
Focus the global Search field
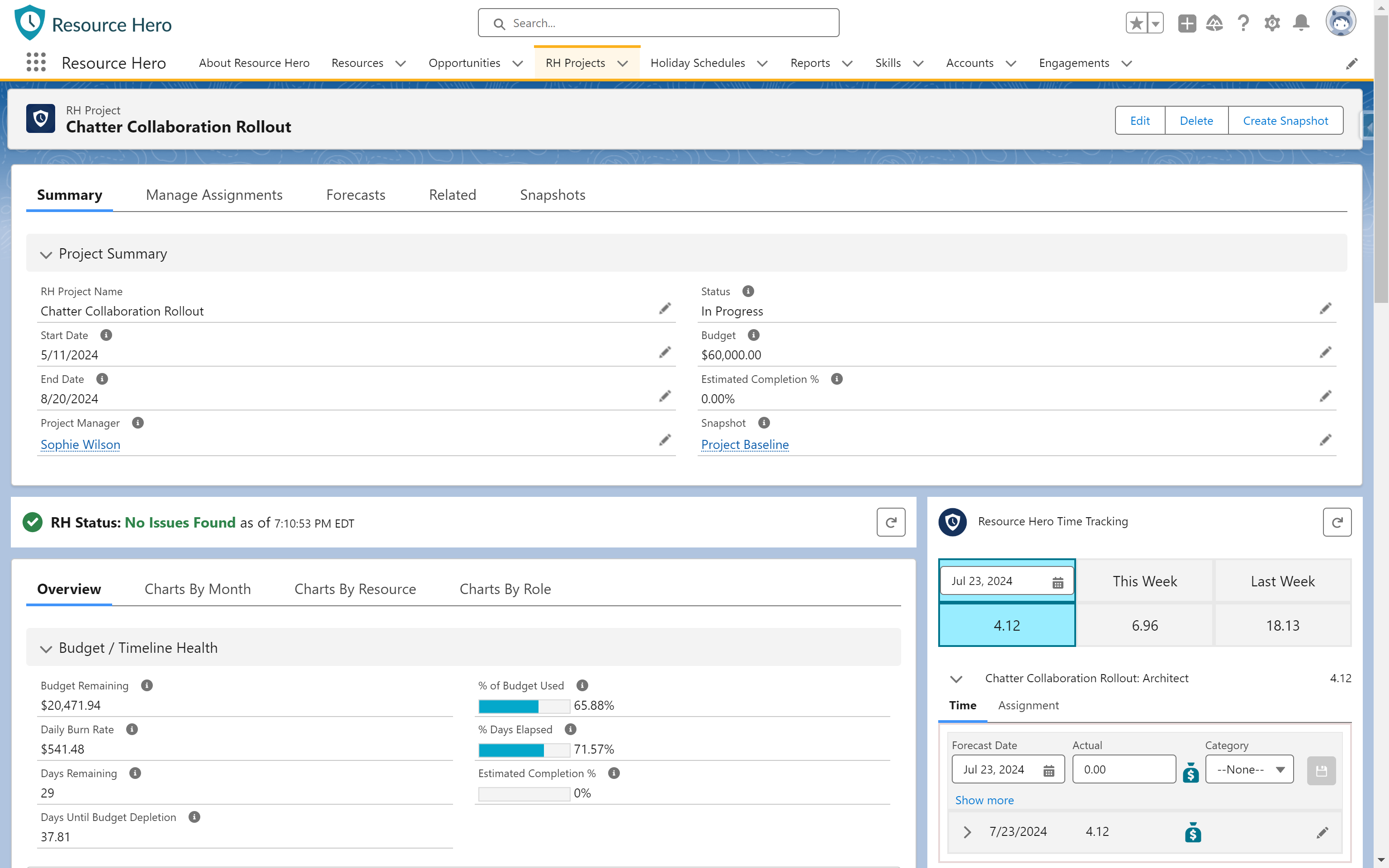658,23
